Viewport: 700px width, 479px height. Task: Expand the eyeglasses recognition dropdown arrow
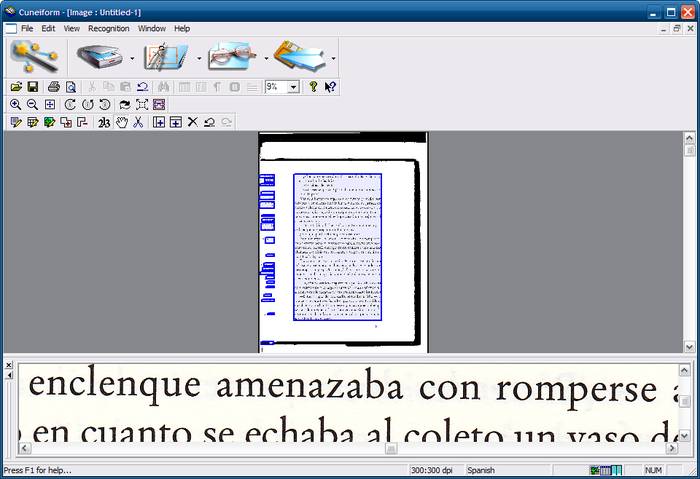[266, 58]
